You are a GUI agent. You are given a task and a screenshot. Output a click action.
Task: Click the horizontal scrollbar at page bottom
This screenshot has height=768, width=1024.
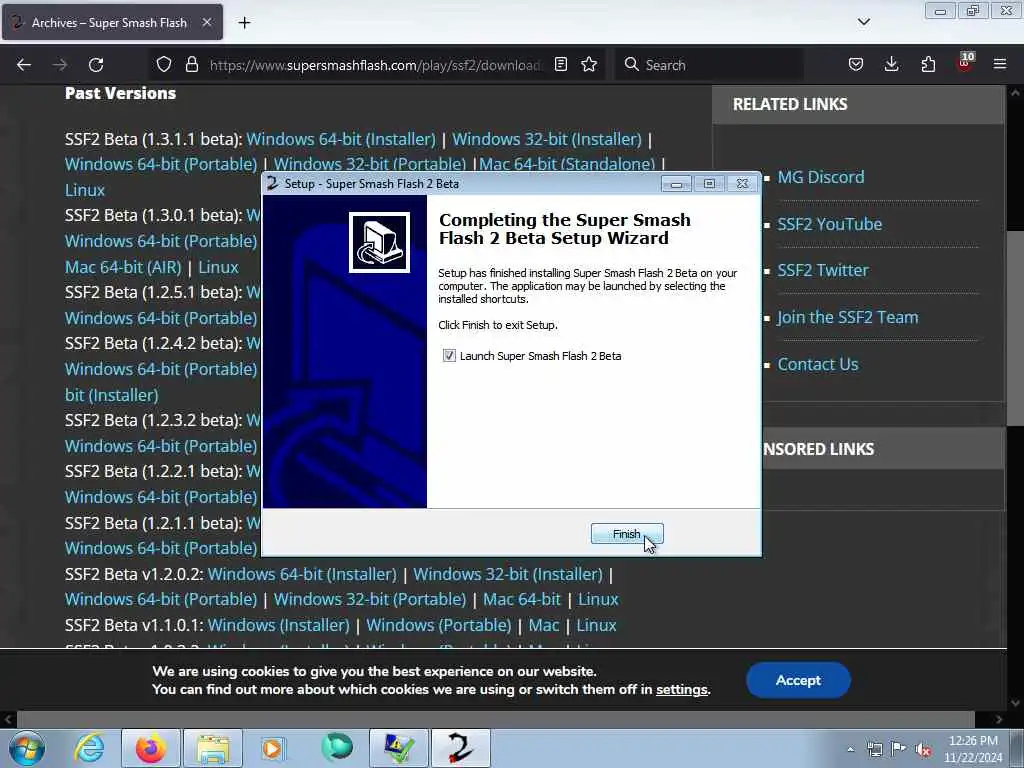[495, 719]
